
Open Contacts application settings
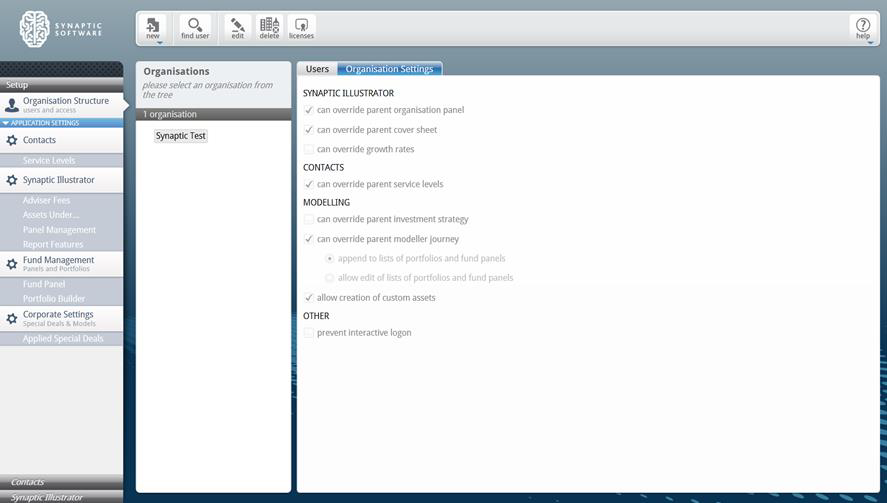click(x=62, y=140)
